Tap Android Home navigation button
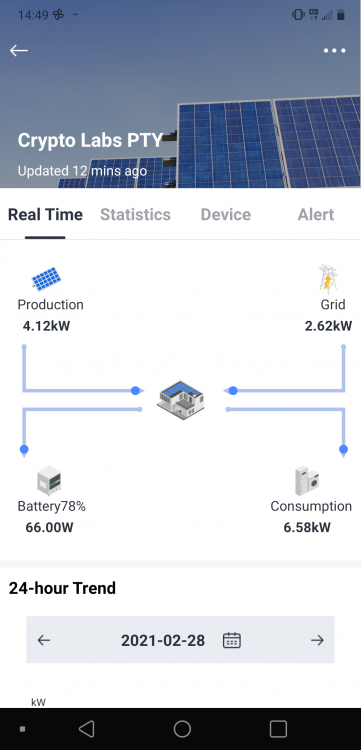The height and width of the screenshot is (750, 361). click(x=182, y=729)
